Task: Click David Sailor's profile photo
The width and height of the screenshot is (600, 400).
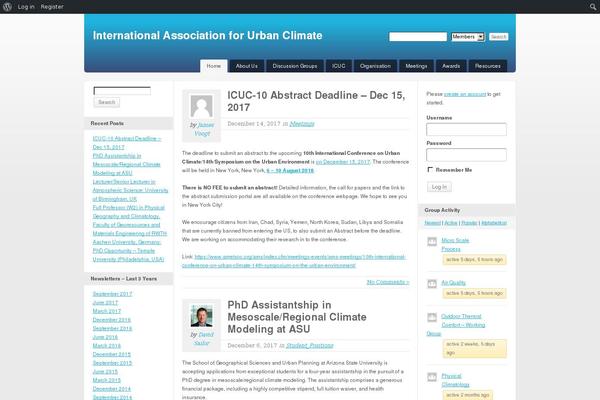Action: (202, 316)
